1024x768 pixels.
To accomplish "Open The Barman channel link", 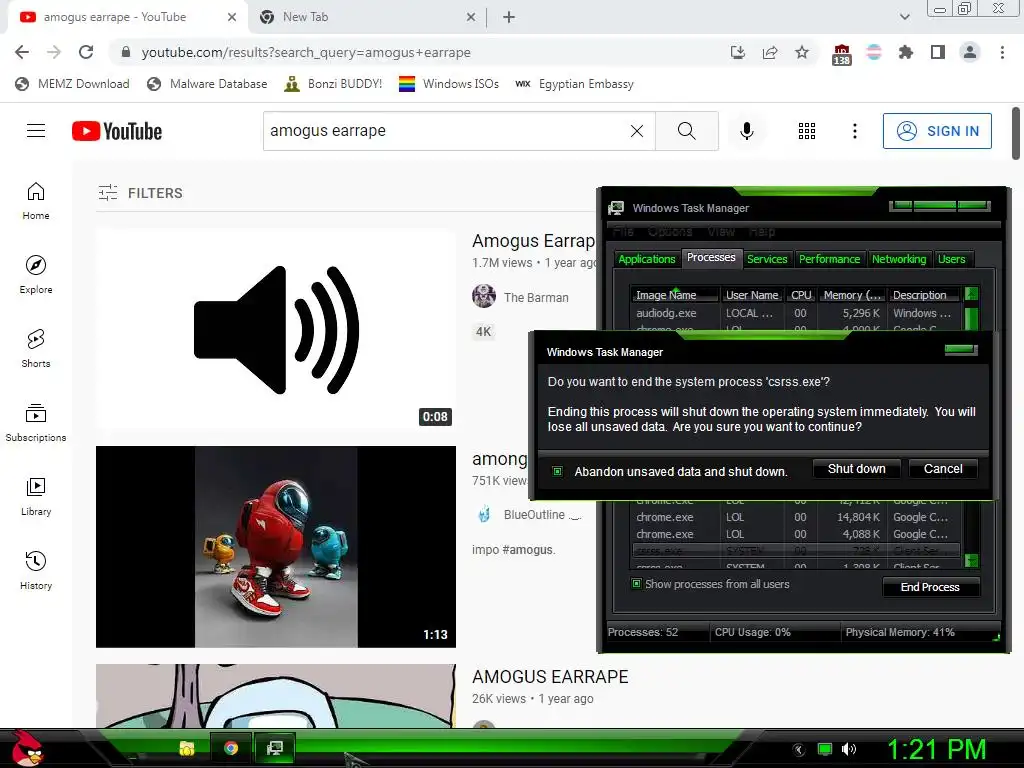I will point(536,297).
